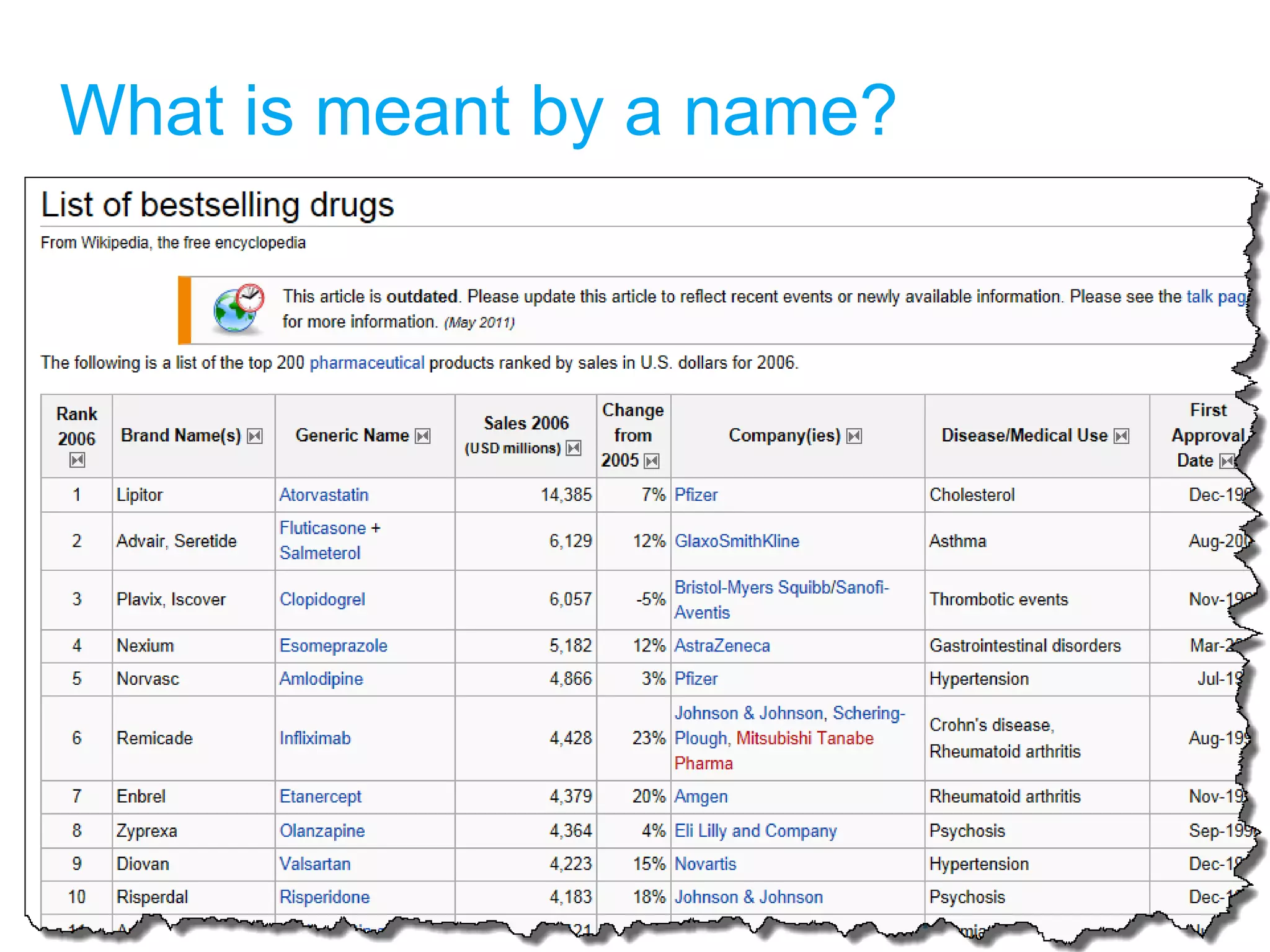Sort by Sales 2006 column icon
The width and height of the screenshot is (1270, 952).
pyautogui.click(x=574, y=448)
